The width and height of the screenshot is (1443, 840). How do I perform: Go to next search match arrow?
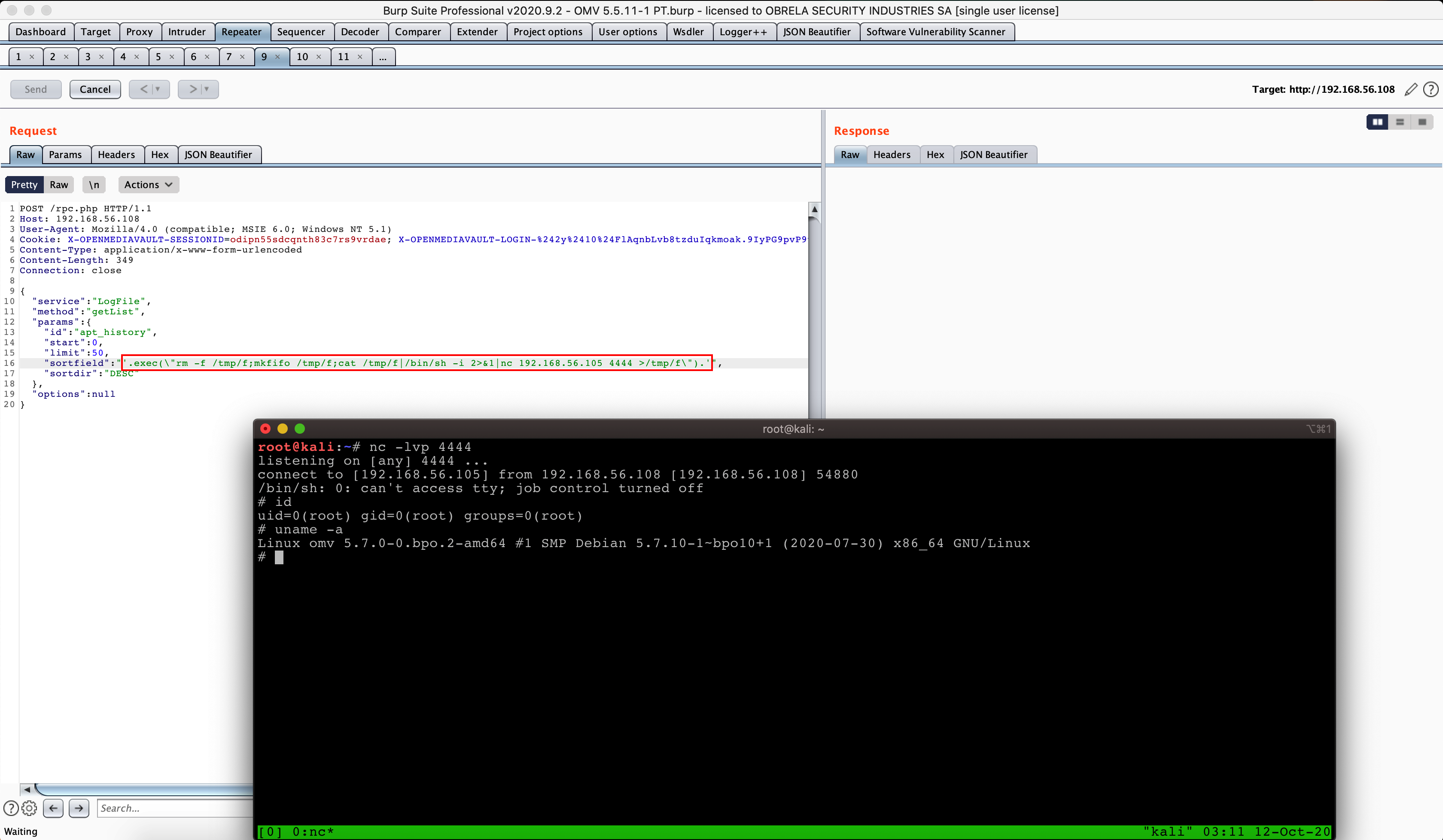(x=79, y=808)
